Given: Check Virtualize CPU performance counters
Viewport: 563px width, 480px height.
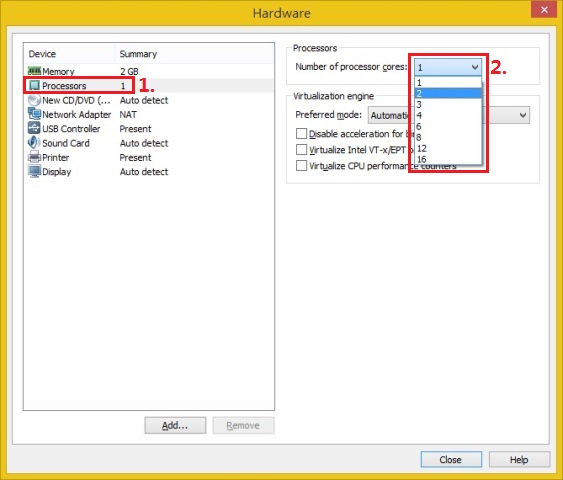Looking at the screenshot, I should tap(301, 166).
